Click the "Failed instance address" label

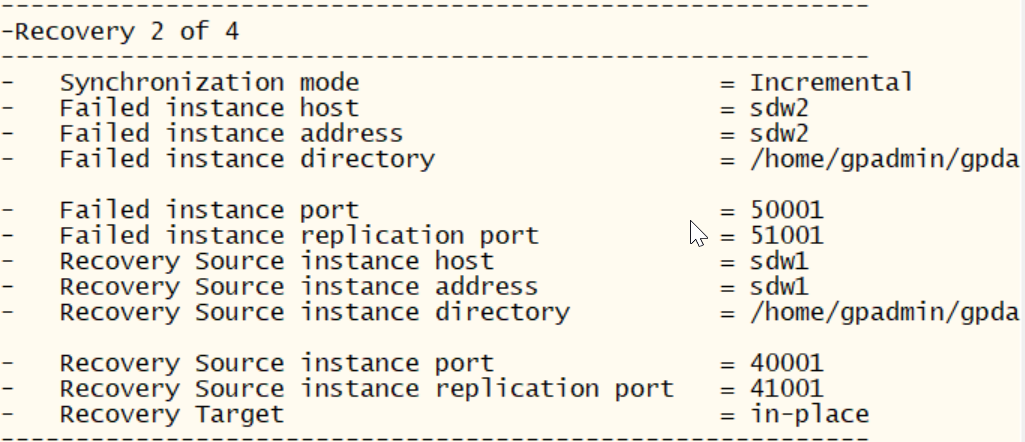231,133
